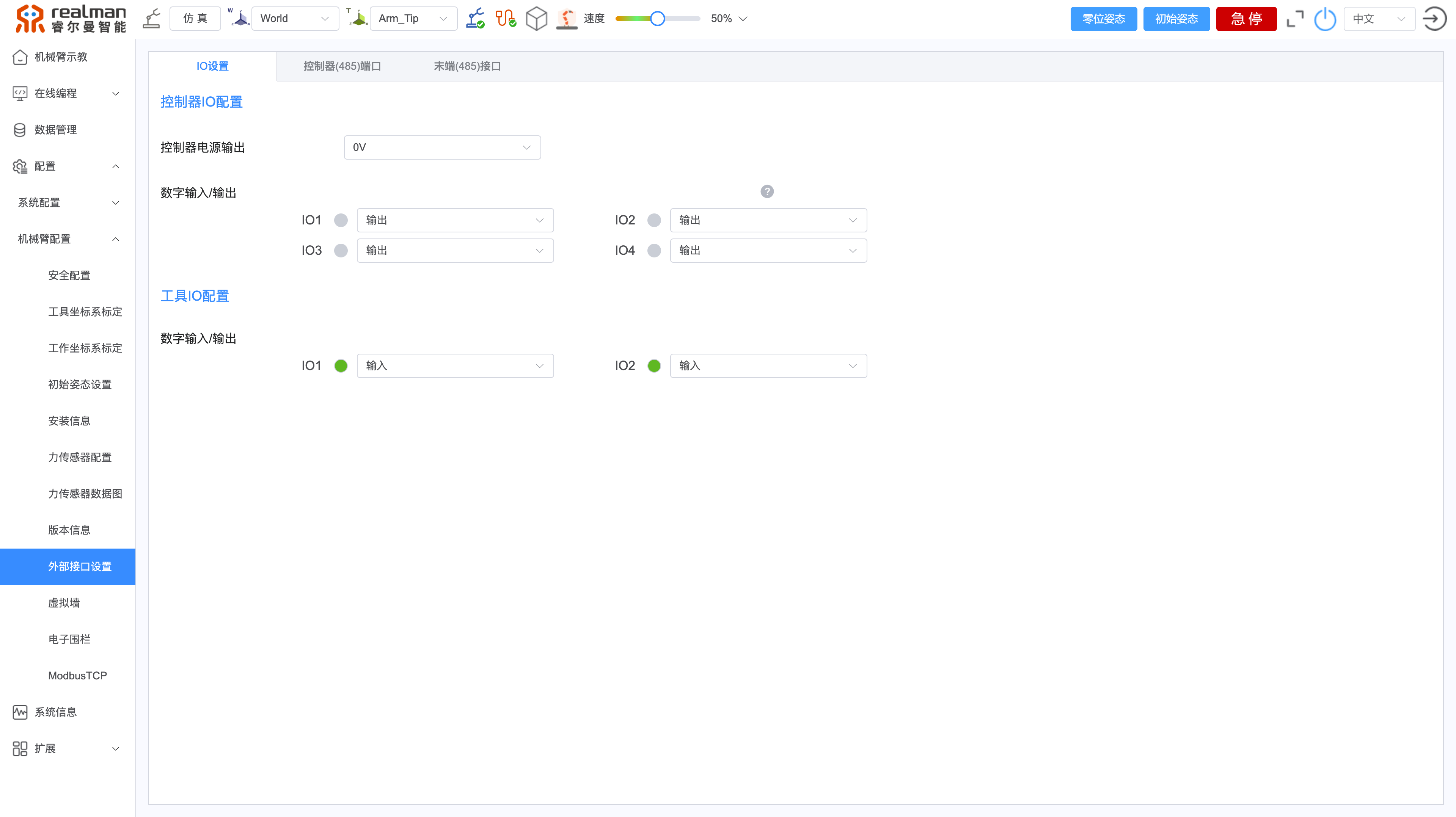Toggle controller IO4 state indicator
This screenshot has height=817, width=1456.
pyautogui.click(x=654, y=250)
